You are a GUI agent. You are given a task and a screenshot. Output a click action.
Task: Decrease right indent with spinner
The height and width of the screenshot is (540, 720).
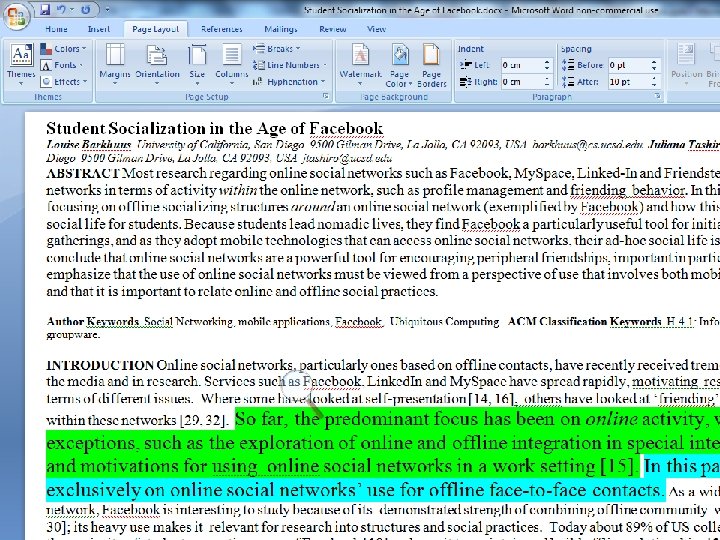[x=547, y=85]
